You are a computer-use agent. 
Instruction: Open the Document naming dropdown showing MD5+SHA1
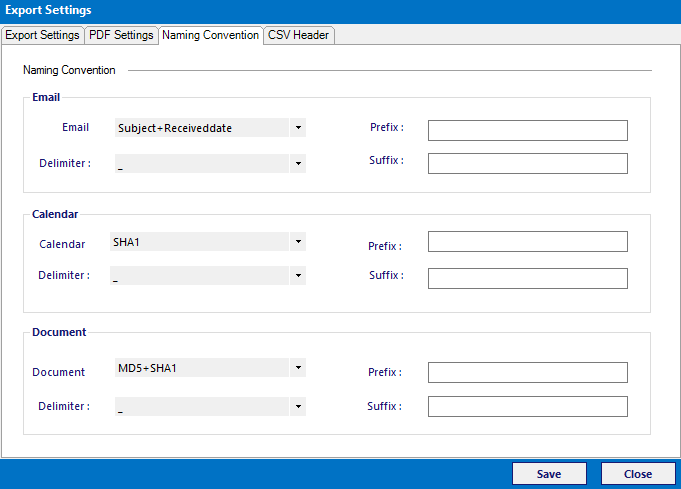pyautogui.click(x=210, y=367)
